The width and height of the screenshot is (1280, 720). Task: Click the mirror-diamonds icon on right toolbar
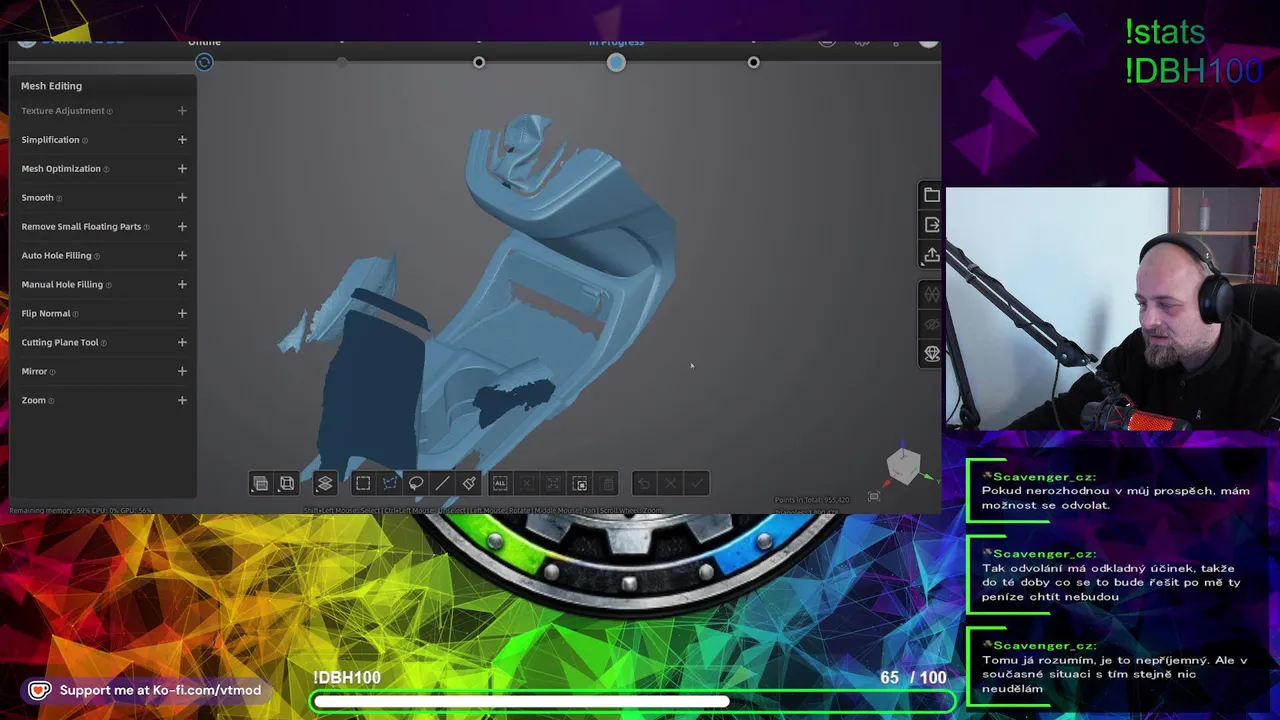931,294
